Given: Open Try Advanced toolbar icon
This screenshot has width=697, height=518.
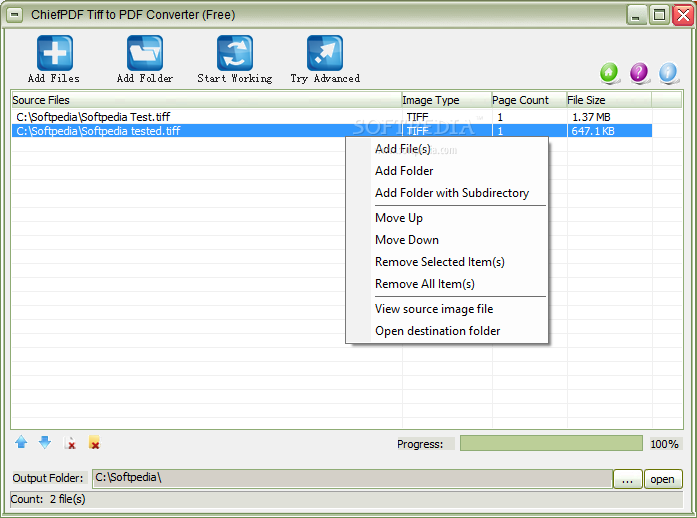Looking at the screenshot, I should pyautogui.click(x=325, y=53).
